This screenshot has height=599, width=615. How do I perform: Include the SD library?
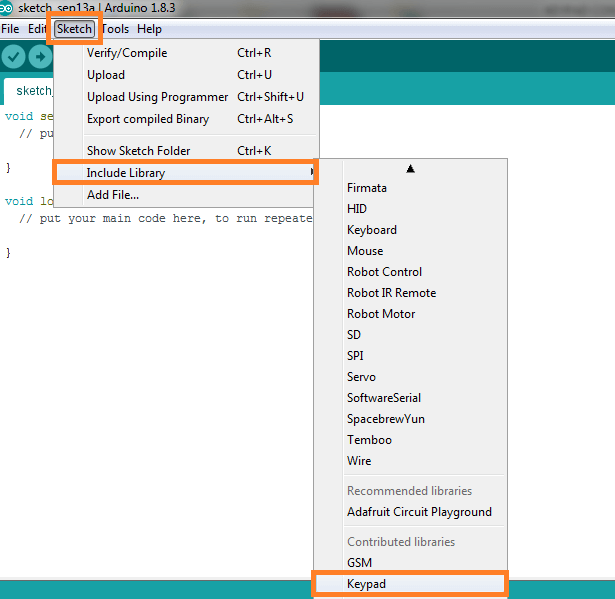410,335
